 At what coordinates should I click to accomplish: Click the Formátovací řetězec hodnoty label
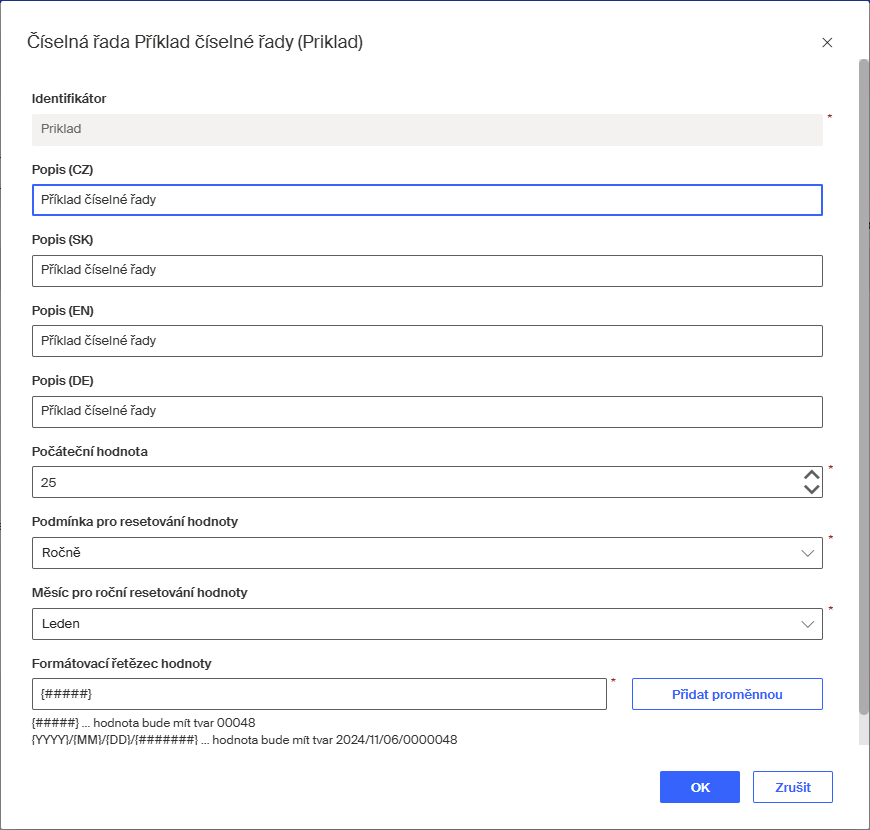pos(122,663)
